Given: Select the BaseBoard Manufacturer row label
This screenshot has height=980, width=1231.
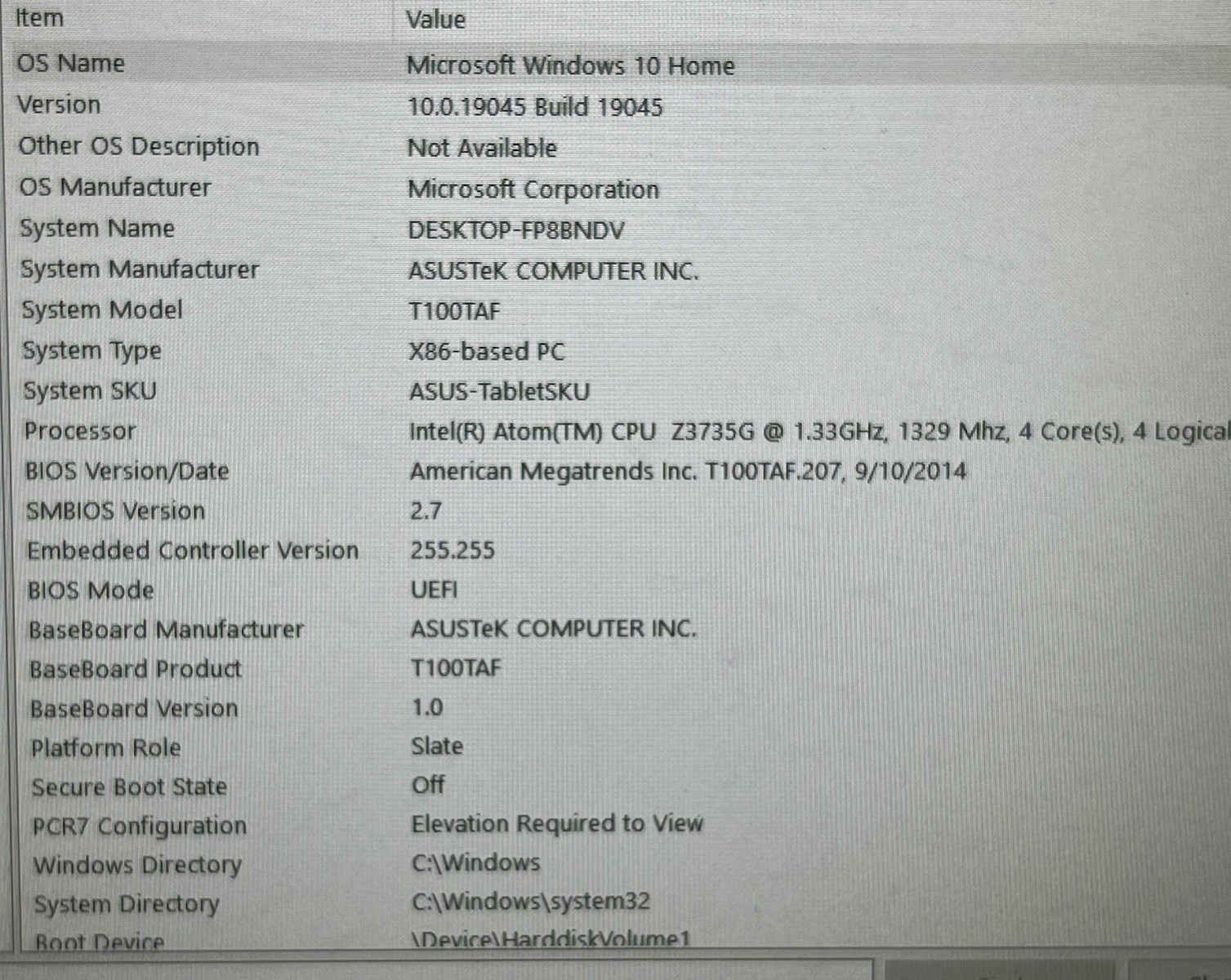Looking at the screenshot, I should coord(166,630).
